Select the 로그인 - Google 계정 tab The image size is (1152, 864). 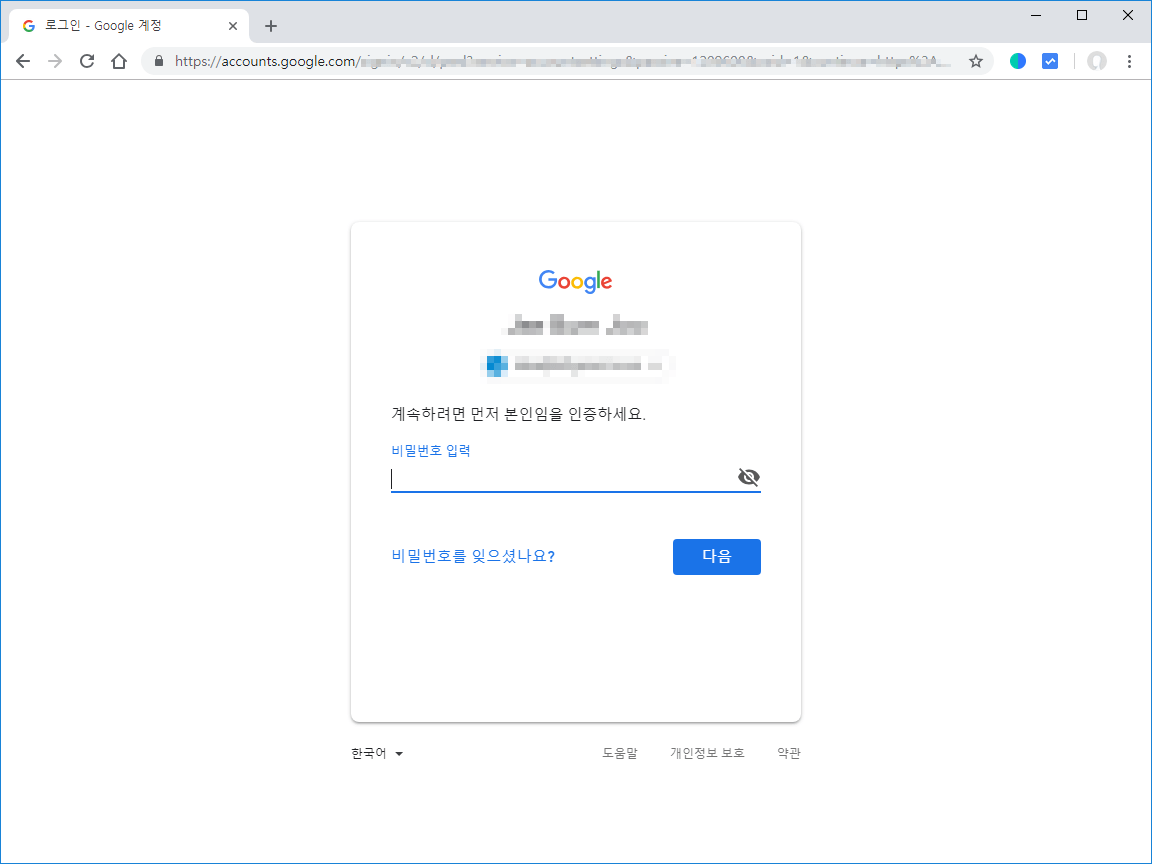(129, 26)
